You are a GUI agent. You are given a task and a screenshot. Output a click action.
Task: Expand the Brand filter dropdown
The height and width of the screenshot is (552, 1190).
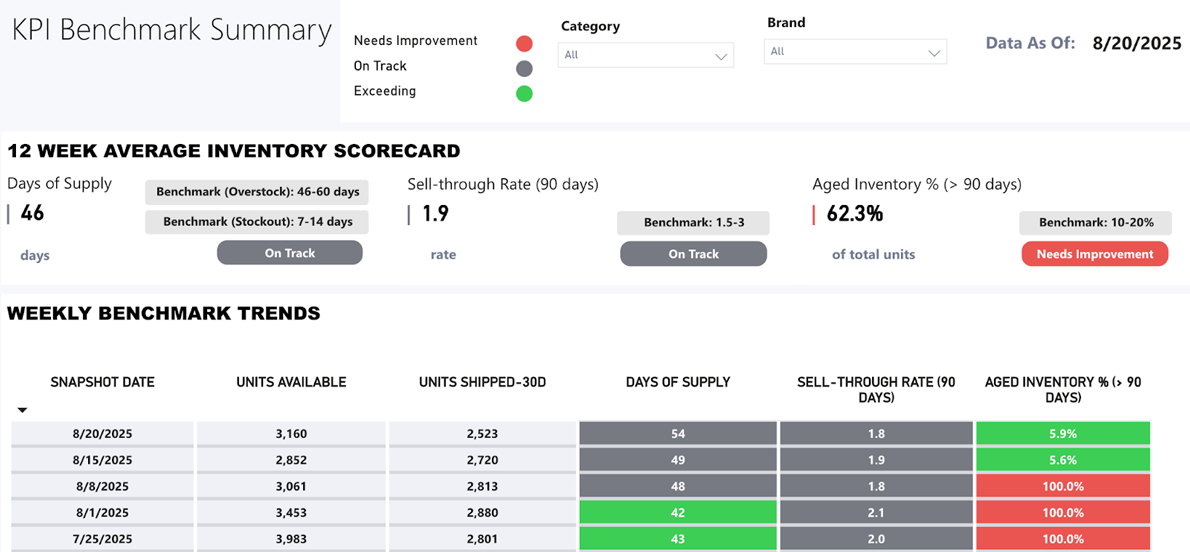coord(855,52)
